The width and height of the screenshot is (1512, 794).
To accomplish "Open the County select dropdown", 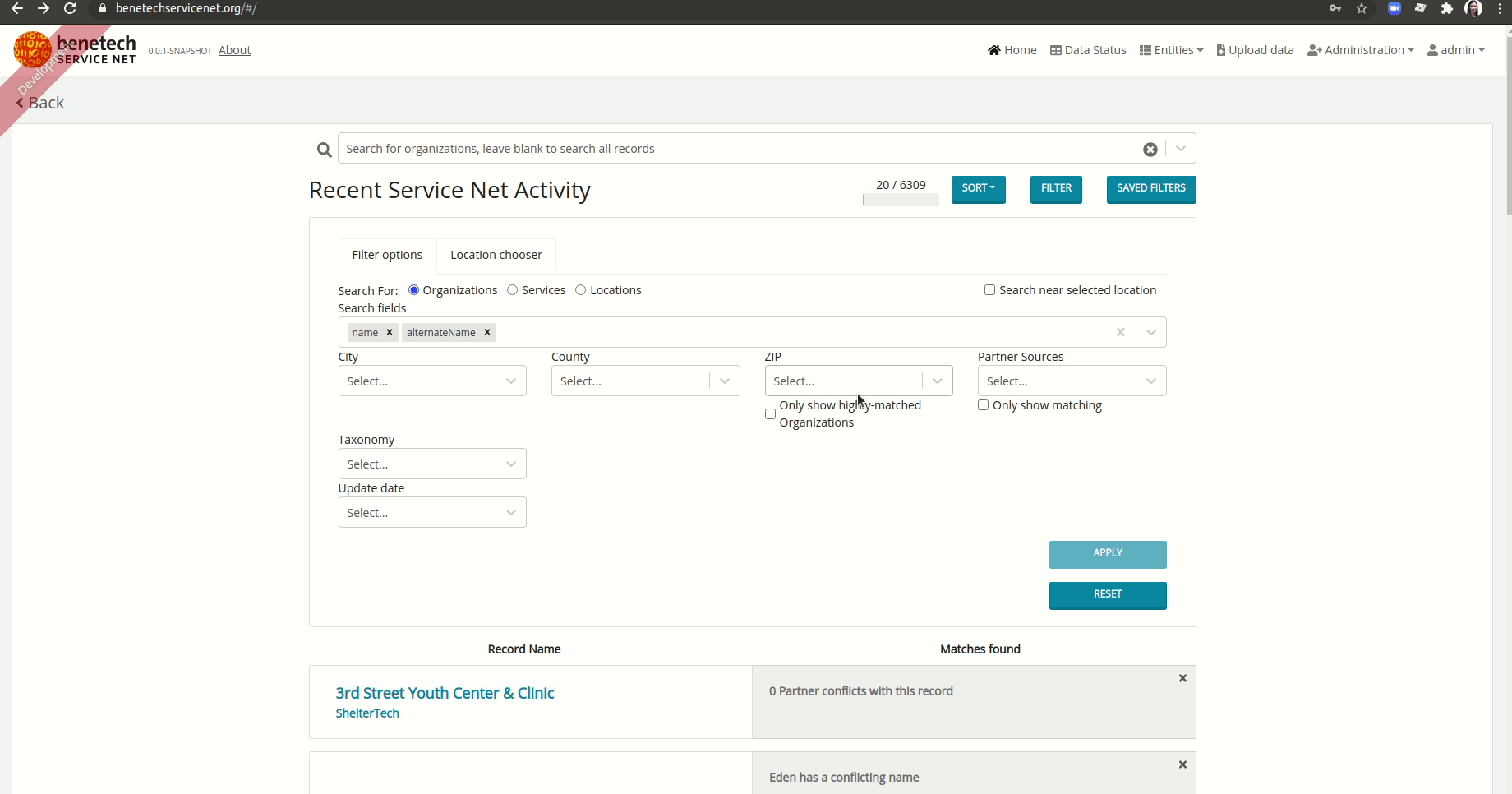I will tap(645, 381).
